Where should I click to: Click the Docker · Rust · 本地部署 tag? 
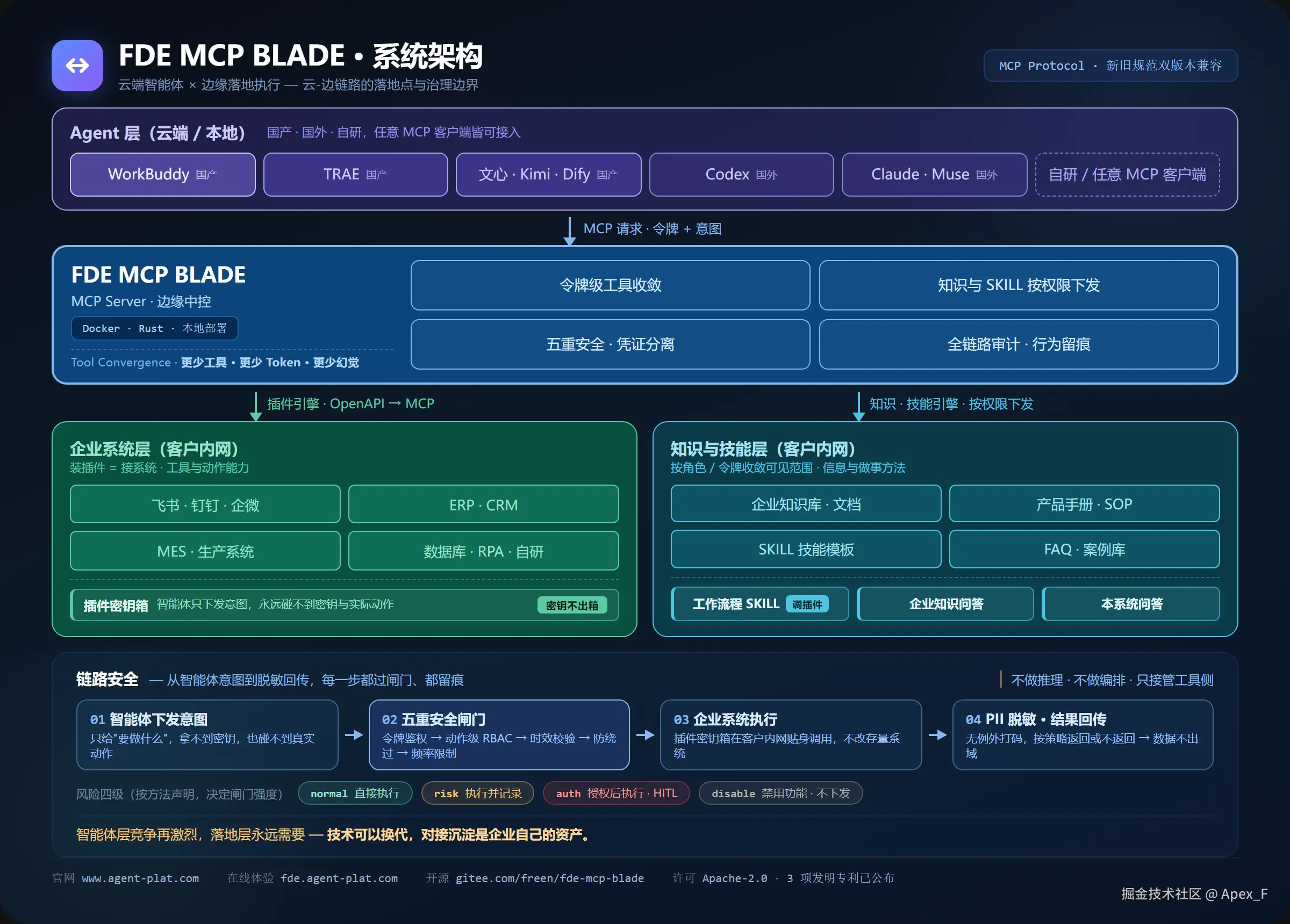(x=154, y=328)
